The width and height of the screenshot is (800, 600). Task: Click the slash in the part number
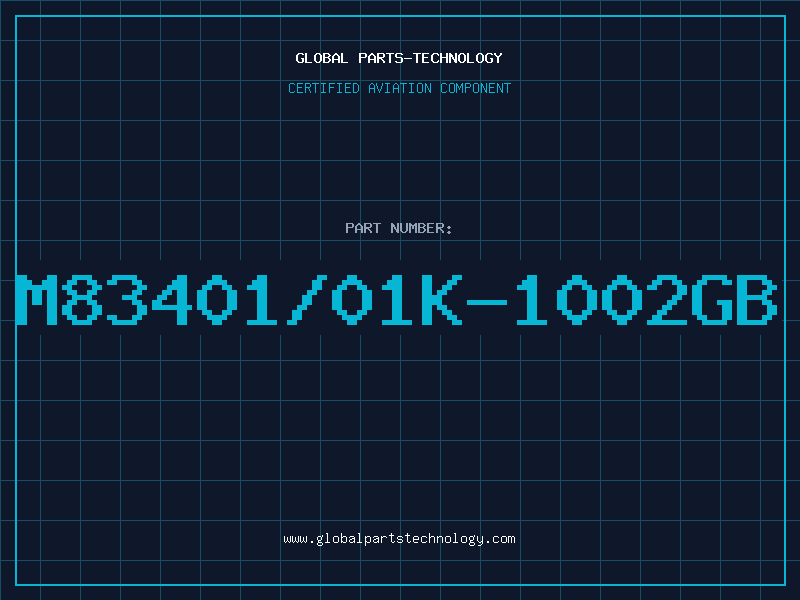306,300
